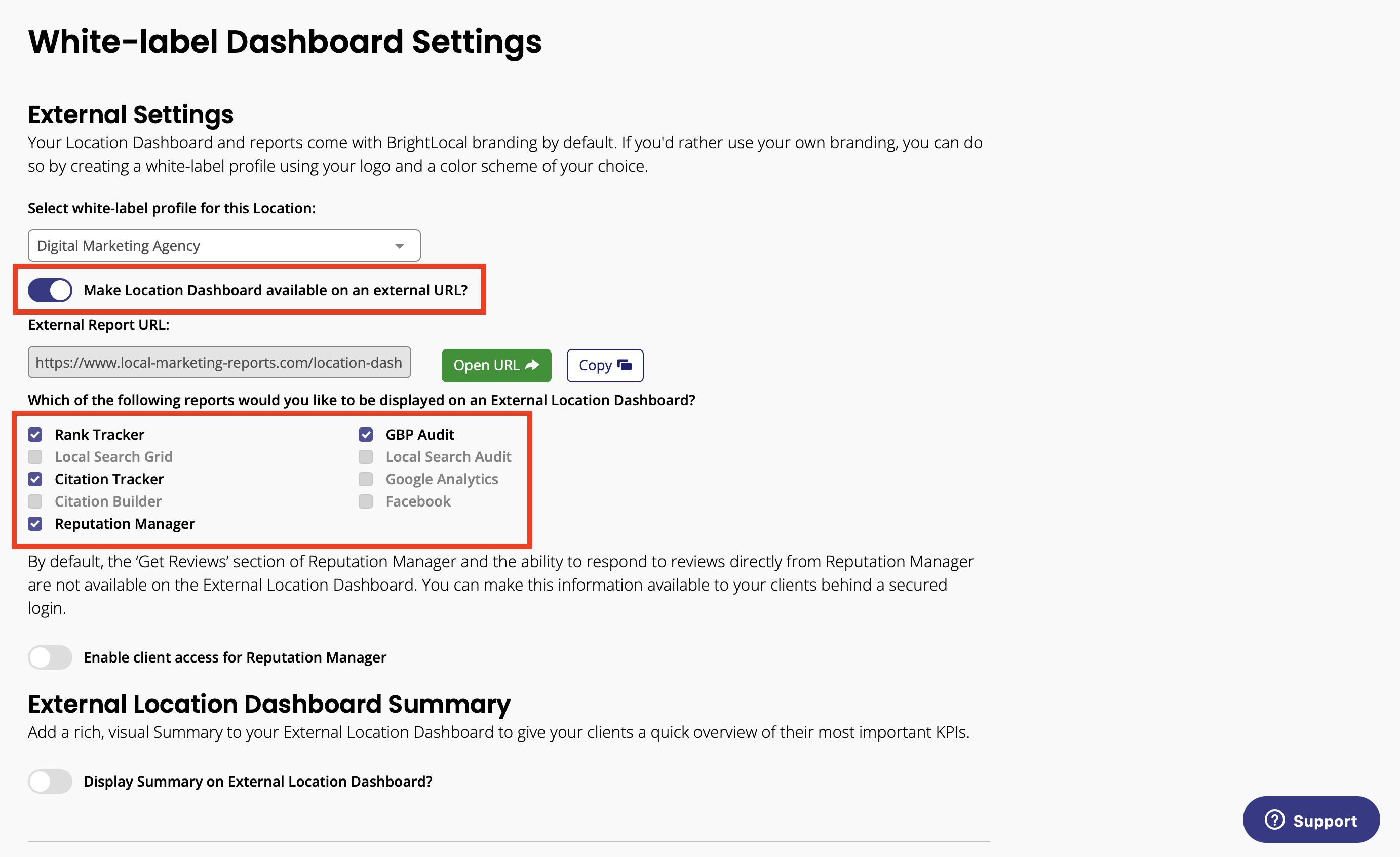Viewport: 1400px width, 857px height.
Task: Check the Facebook checkbox
Action: pos(366,500)
